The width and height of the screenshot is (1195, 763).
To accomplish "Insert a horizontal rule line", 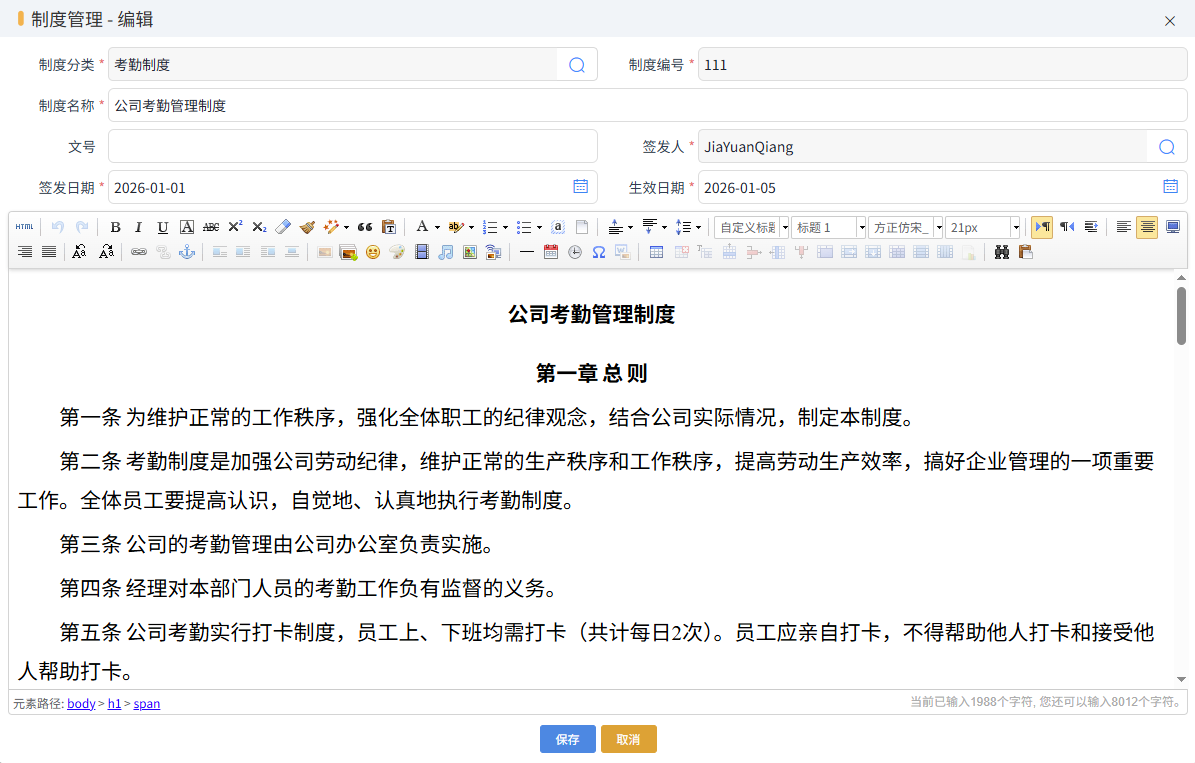I will tap(527, 252).
